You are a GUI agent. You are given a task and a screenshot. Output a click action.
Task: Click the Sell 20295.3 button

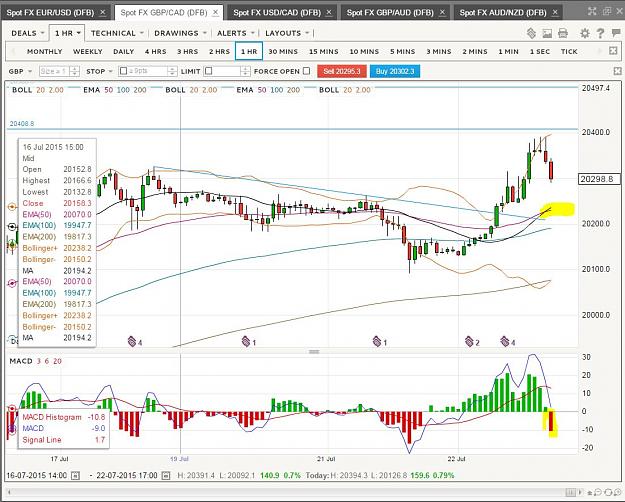click(x=342, y=71)
